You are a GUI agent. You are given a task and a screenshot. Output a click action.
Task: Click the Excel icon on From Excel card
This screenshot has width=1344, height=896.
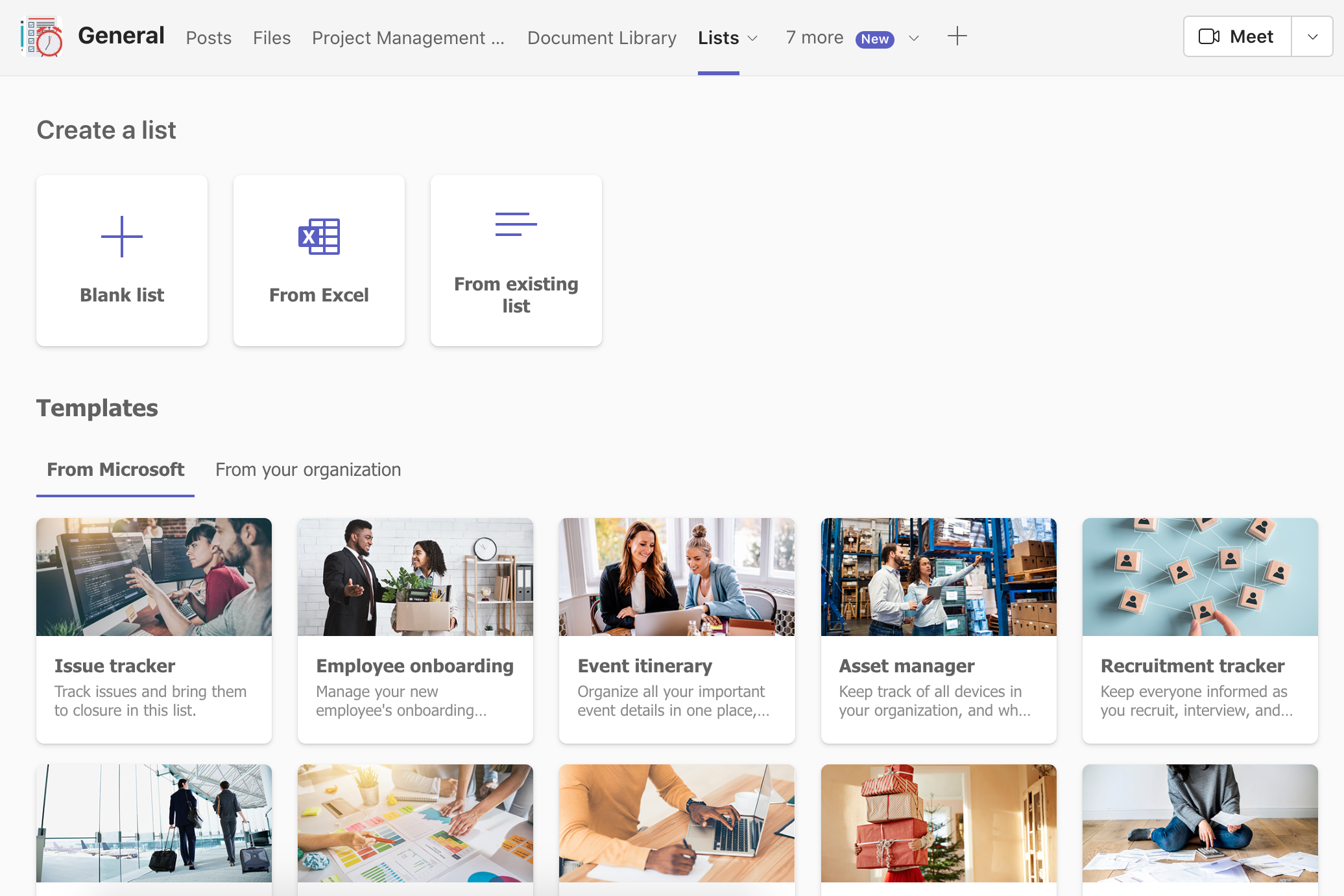tap(318, 237)
